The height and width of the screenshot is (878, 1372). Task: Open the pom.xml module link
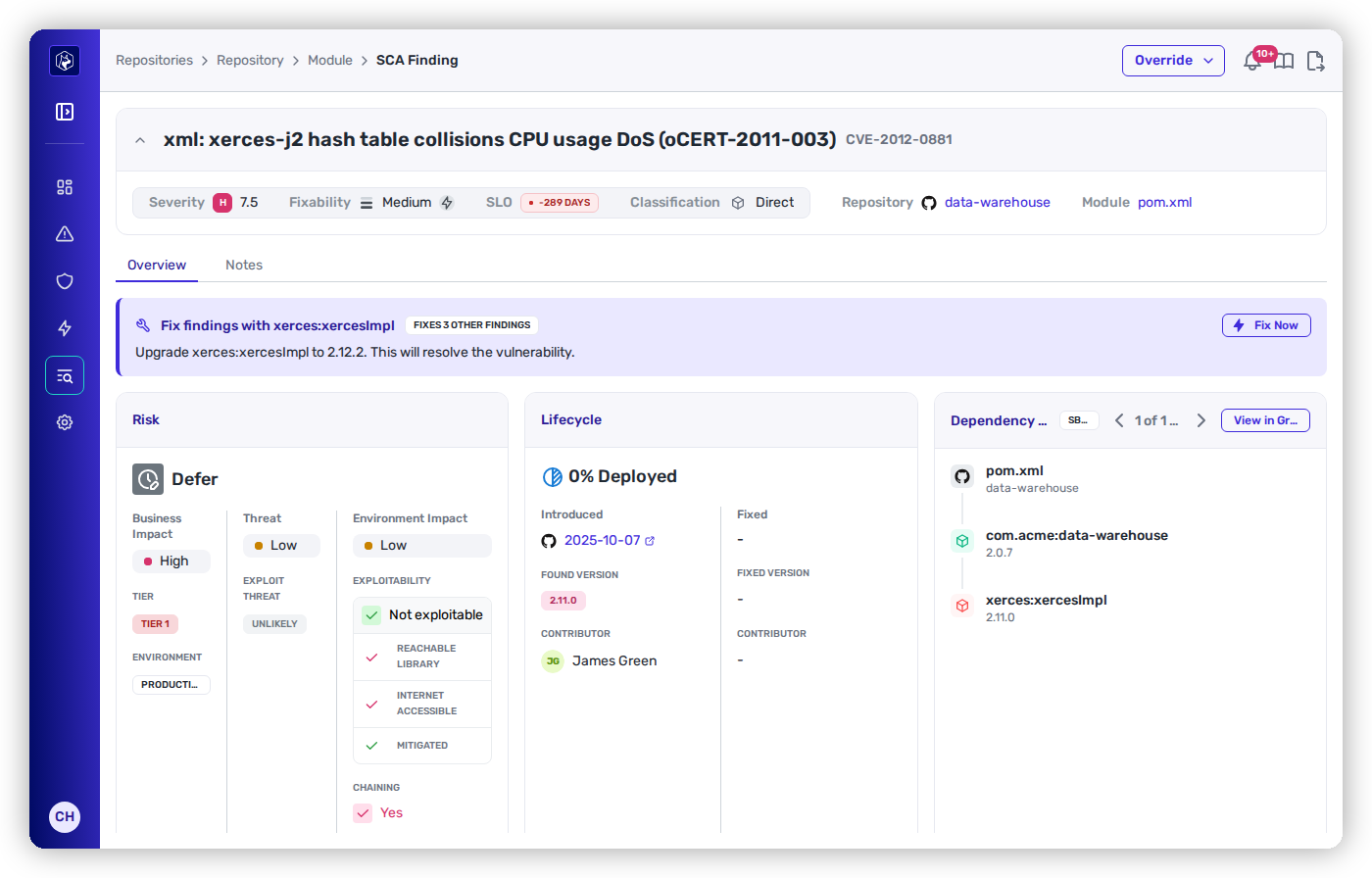pyautogui.click(x=1165, y=203)
